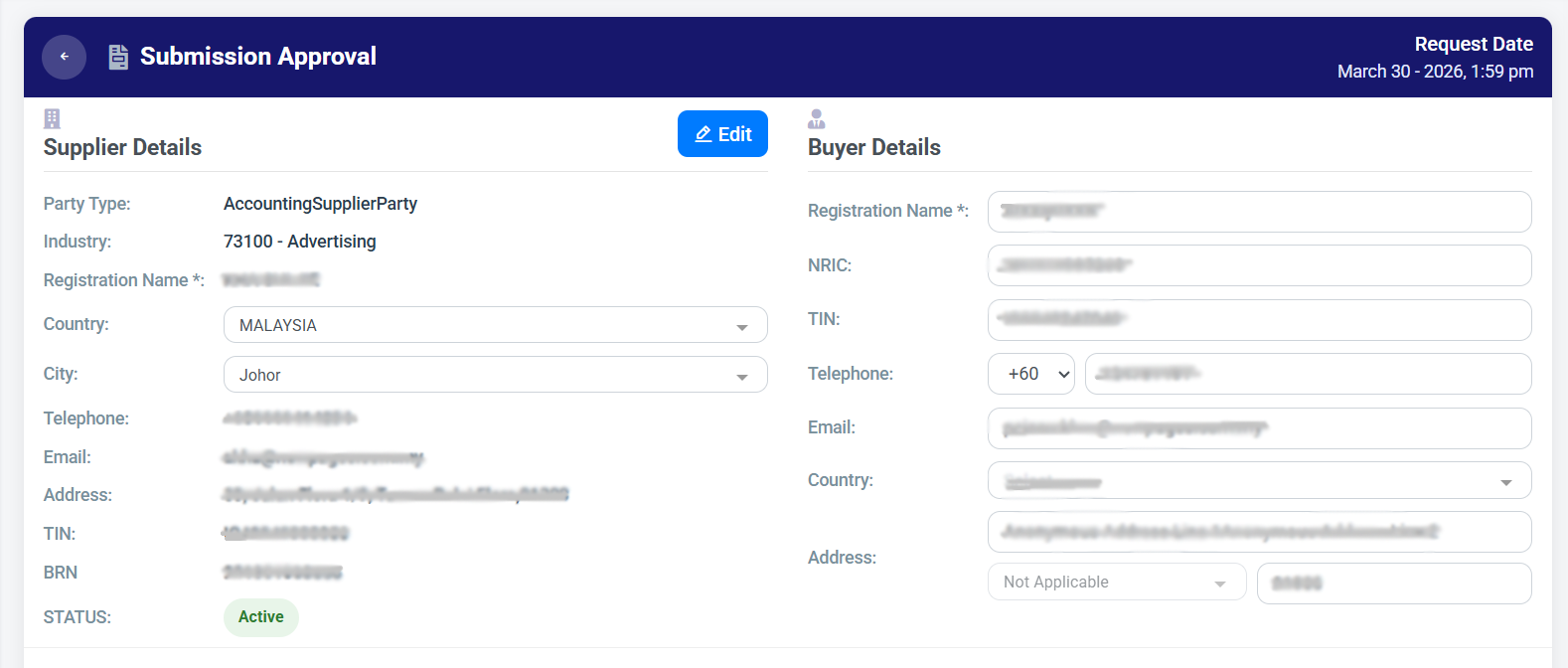Click the NRIC input field
Screen dimensions: 1568x668
tap(1259, 265)
